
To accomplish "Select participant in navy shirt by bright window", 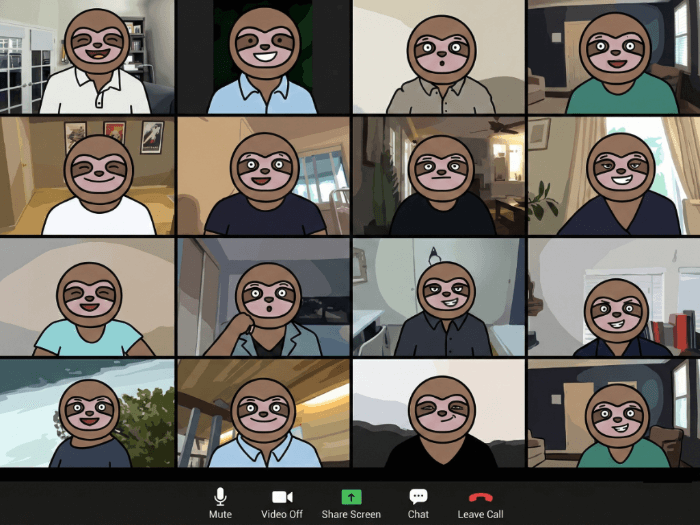I will [263, 176].
